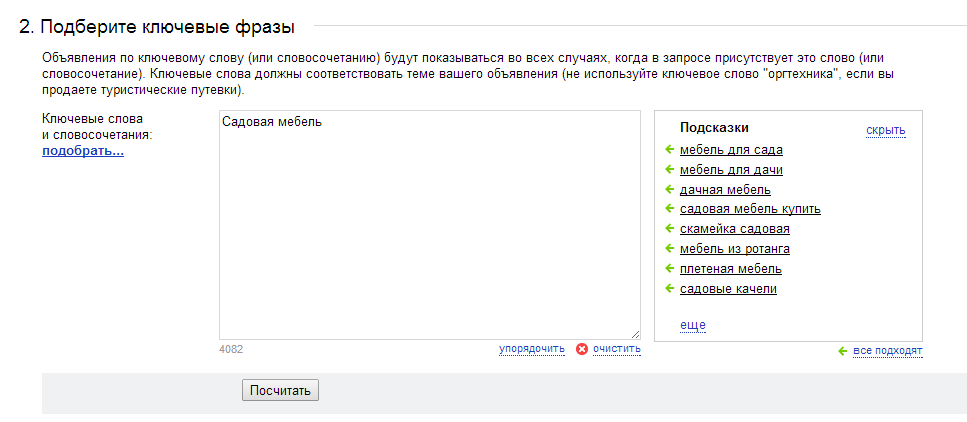Screen dimensions: 967x422
Task: Add плетеная мебель via arrow icon
Action: [669, 268]
